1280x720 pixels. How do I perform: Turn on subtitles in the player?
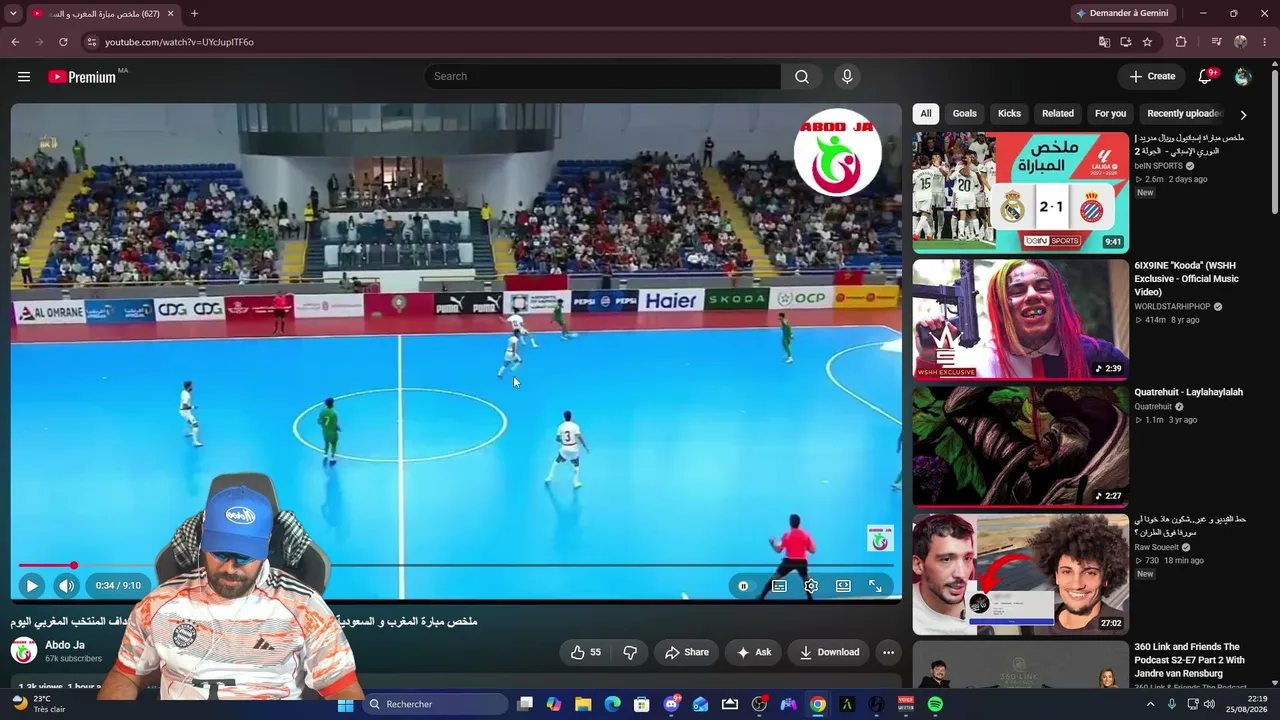click(779, 586)
